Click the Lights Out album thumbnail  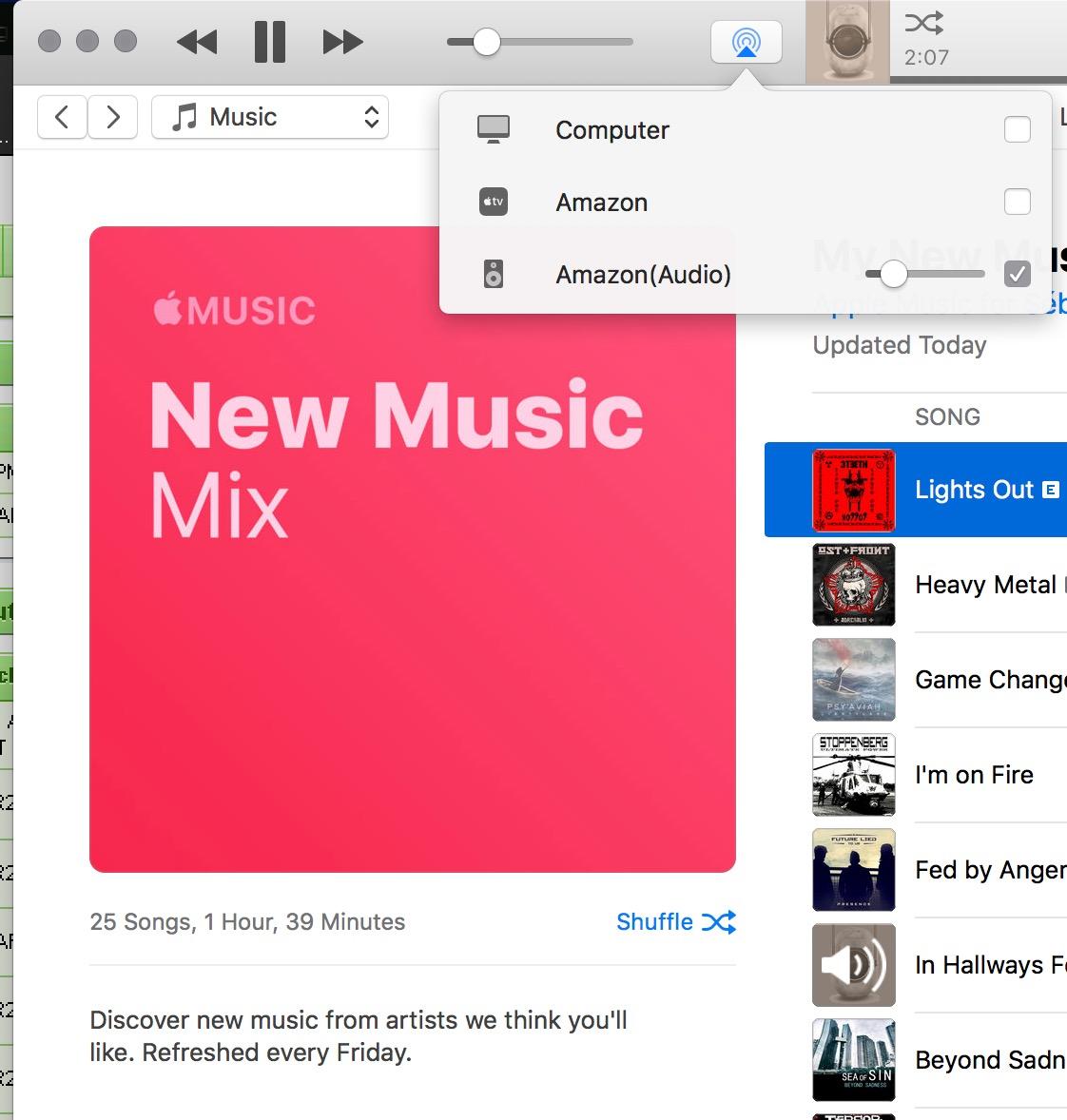[x=854, y=490]
